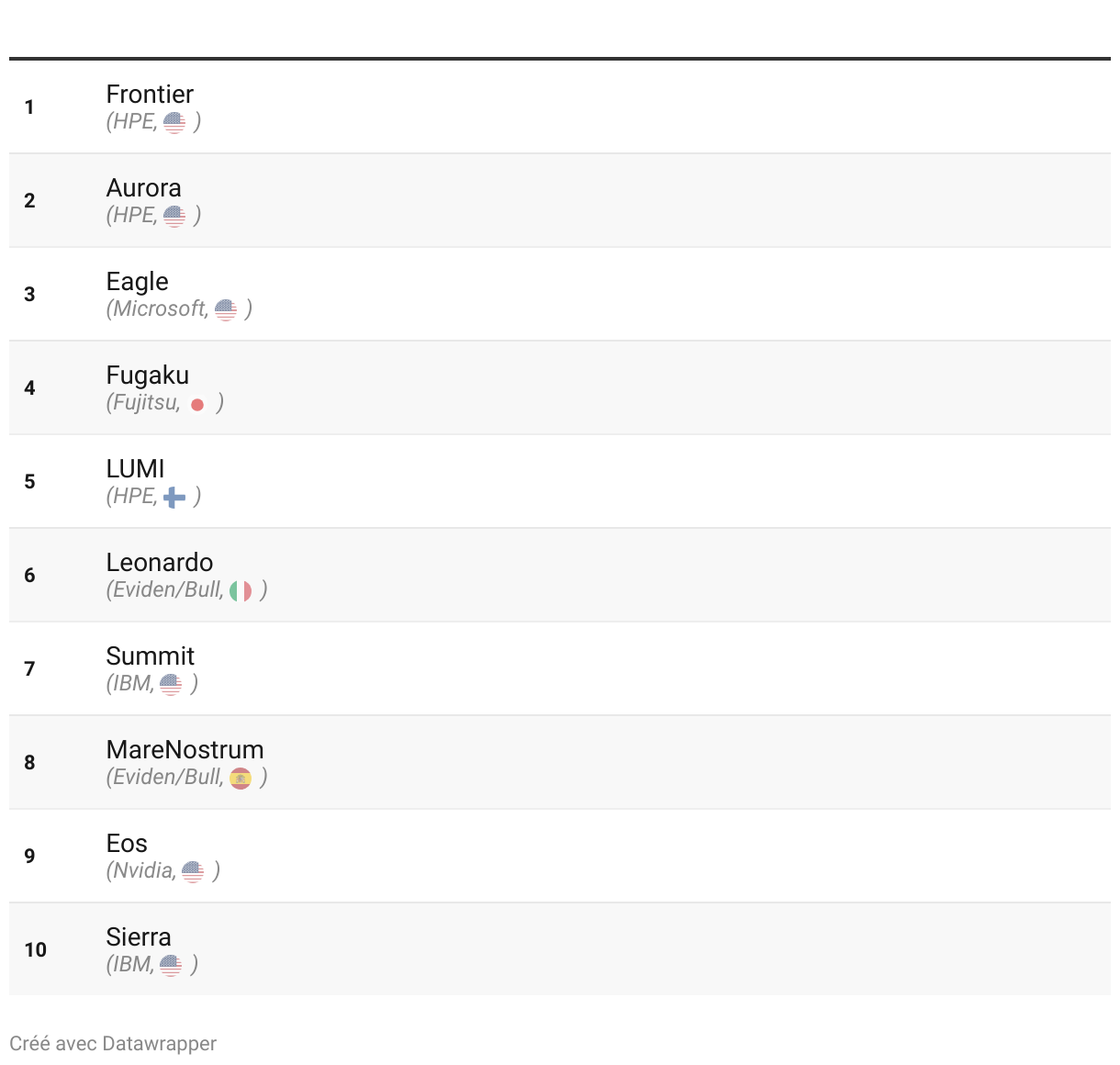Click the US flag under Summit

[171, 685]
